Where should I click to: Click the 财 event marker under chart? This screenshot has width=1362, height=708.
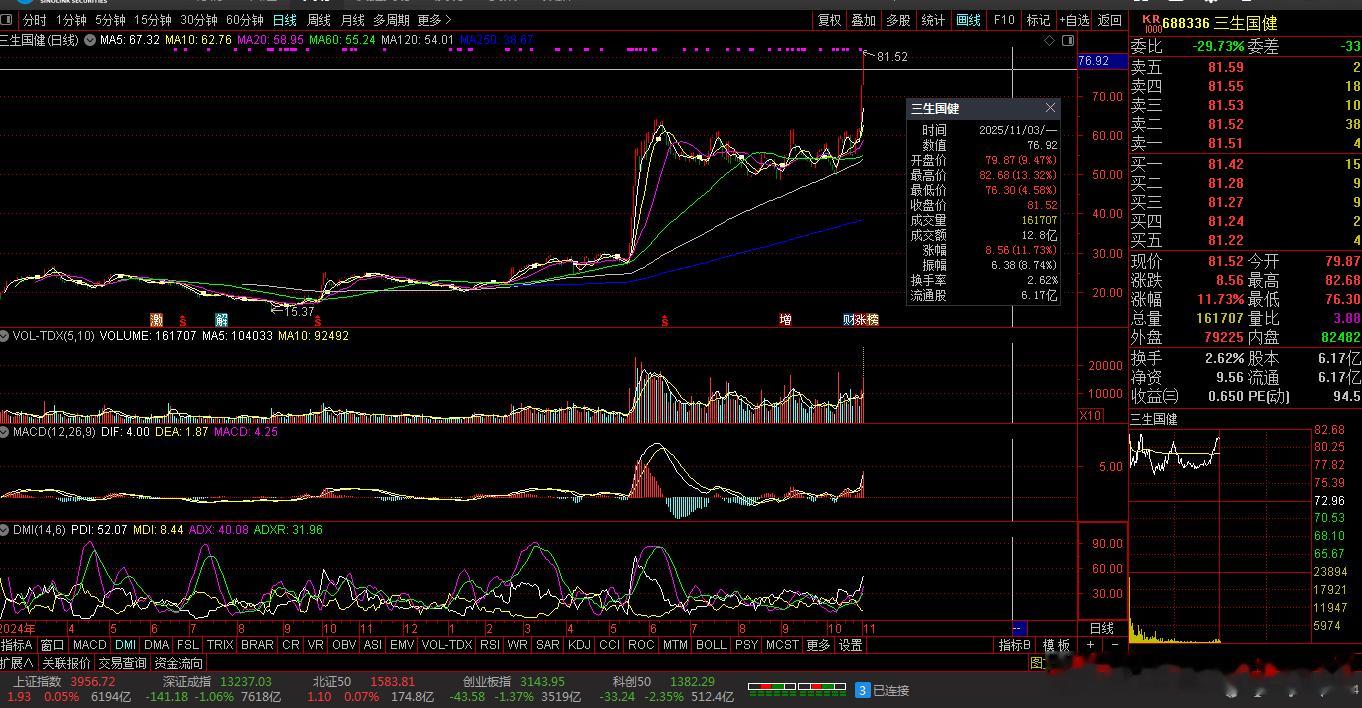[x=848, y=320]
